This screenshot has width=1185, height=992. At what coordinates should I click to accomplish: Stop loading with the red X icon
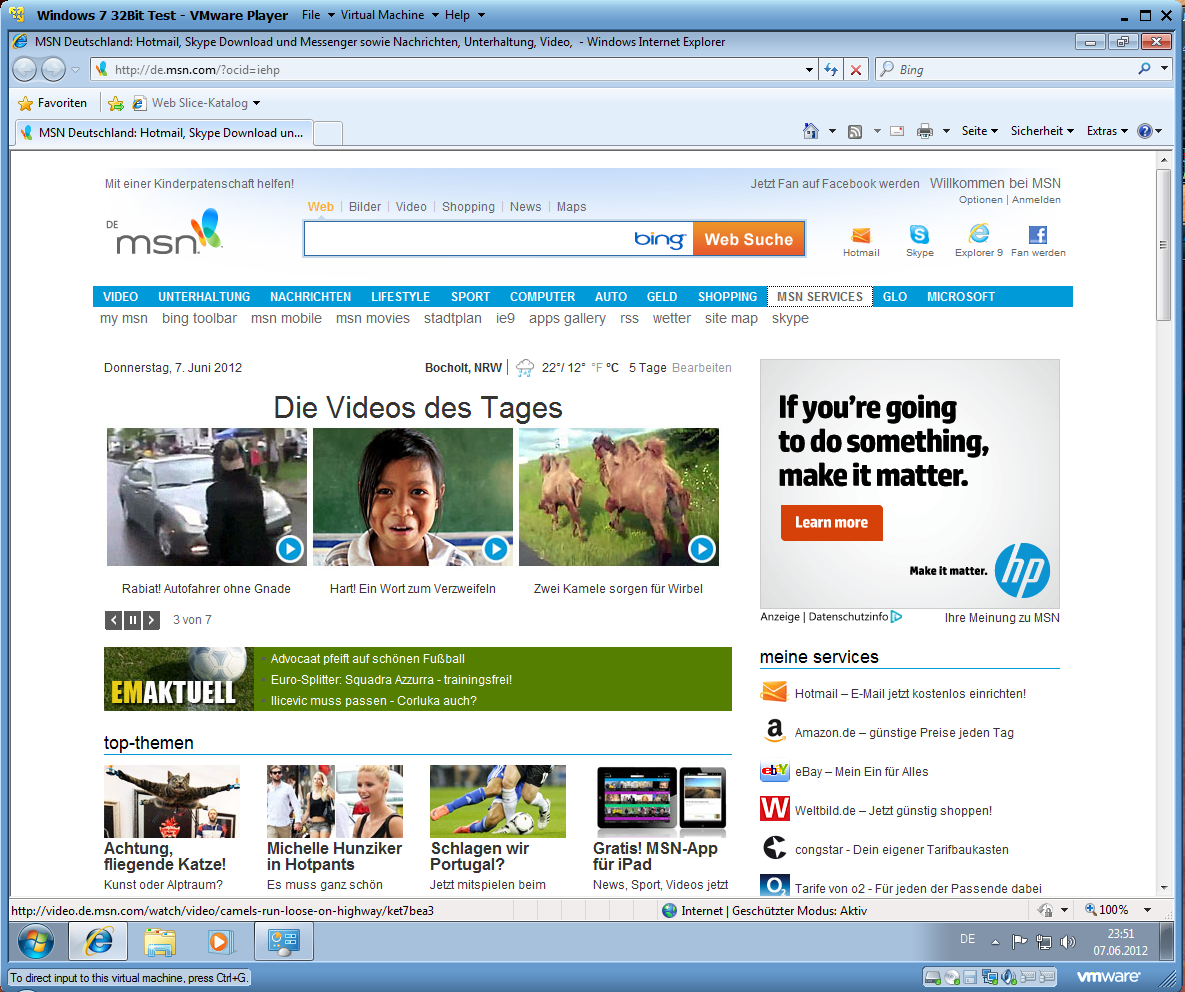click(x=855, y=70)
